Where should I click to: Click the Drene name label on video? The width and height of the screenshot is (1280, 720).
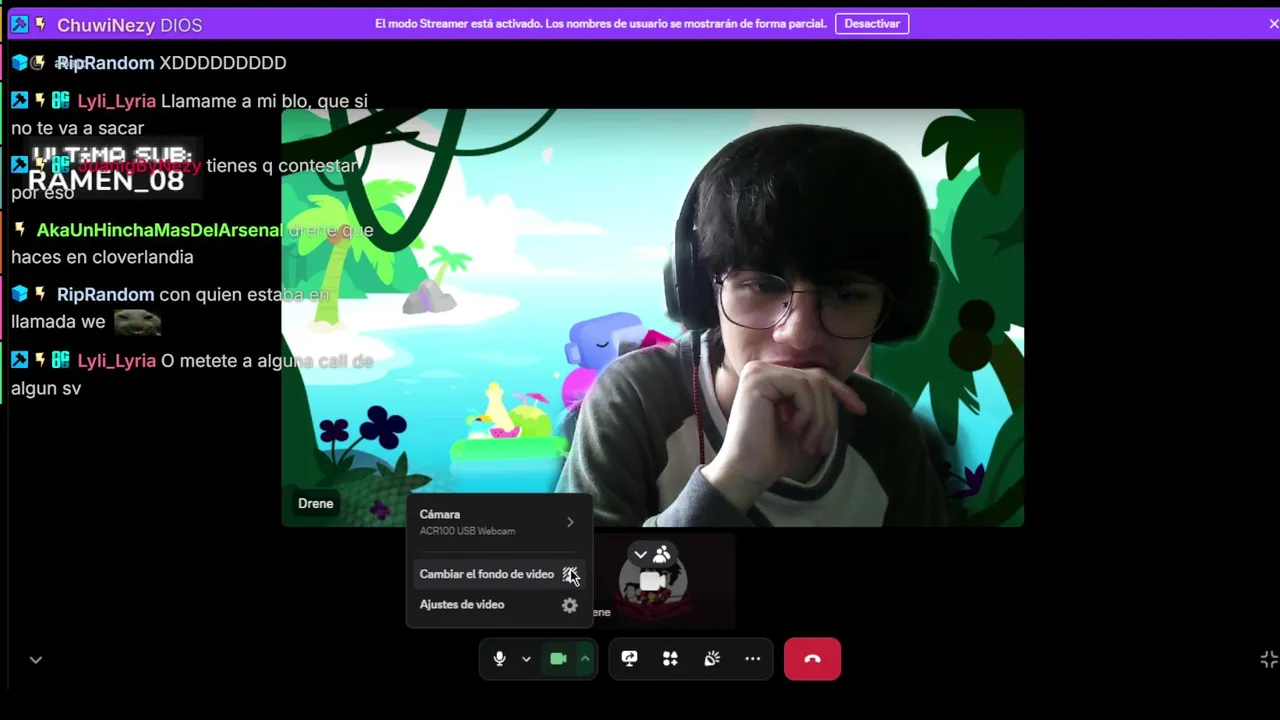coord(315,503)
